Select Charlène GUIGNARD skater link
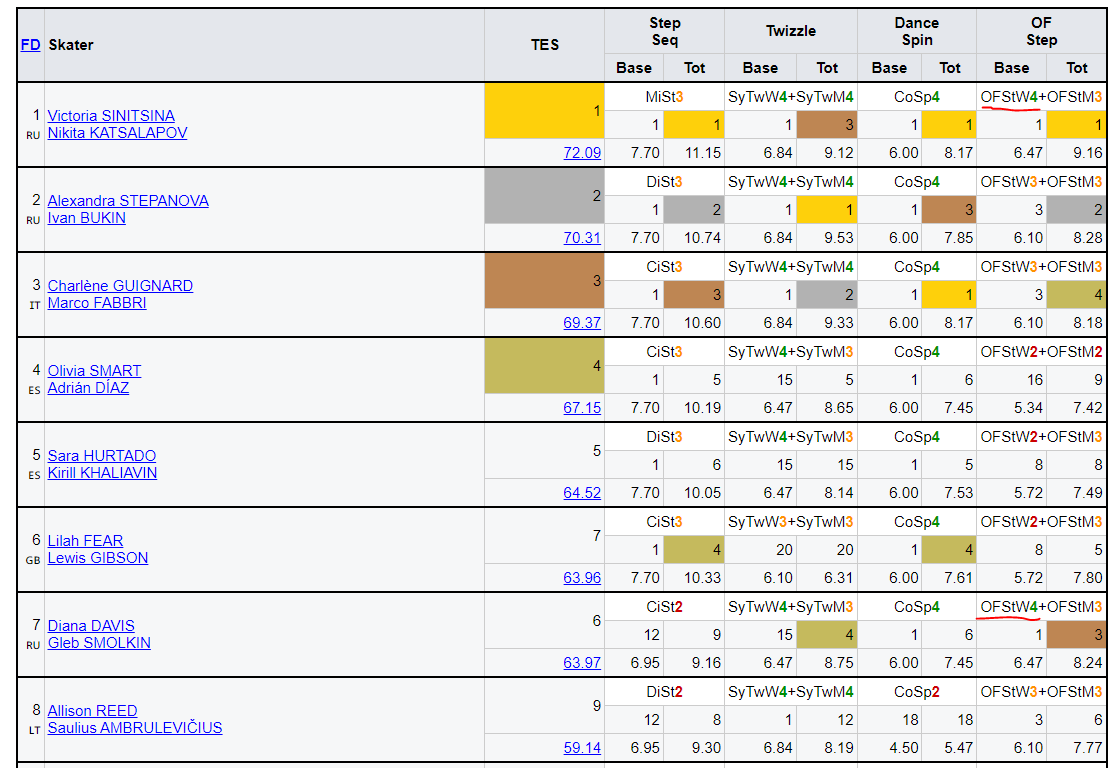Screen dimensions: 1112x768 120,286
